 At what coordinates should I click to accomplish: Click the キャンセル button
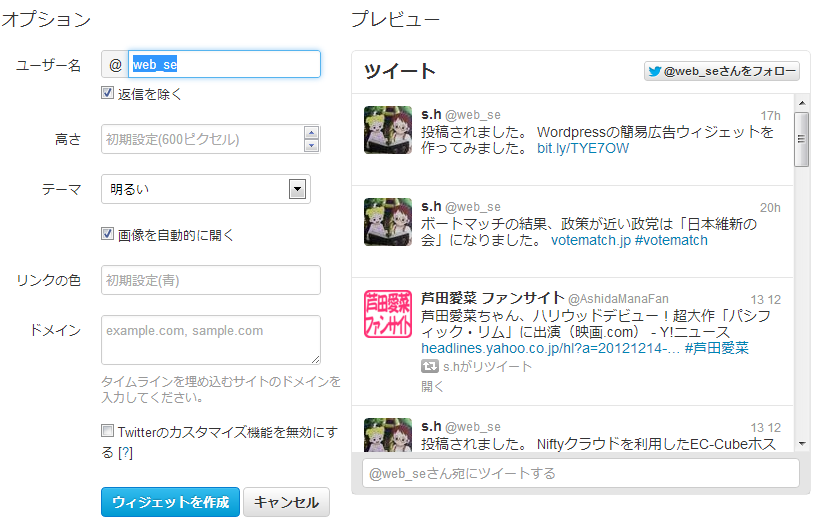point(287,502)
